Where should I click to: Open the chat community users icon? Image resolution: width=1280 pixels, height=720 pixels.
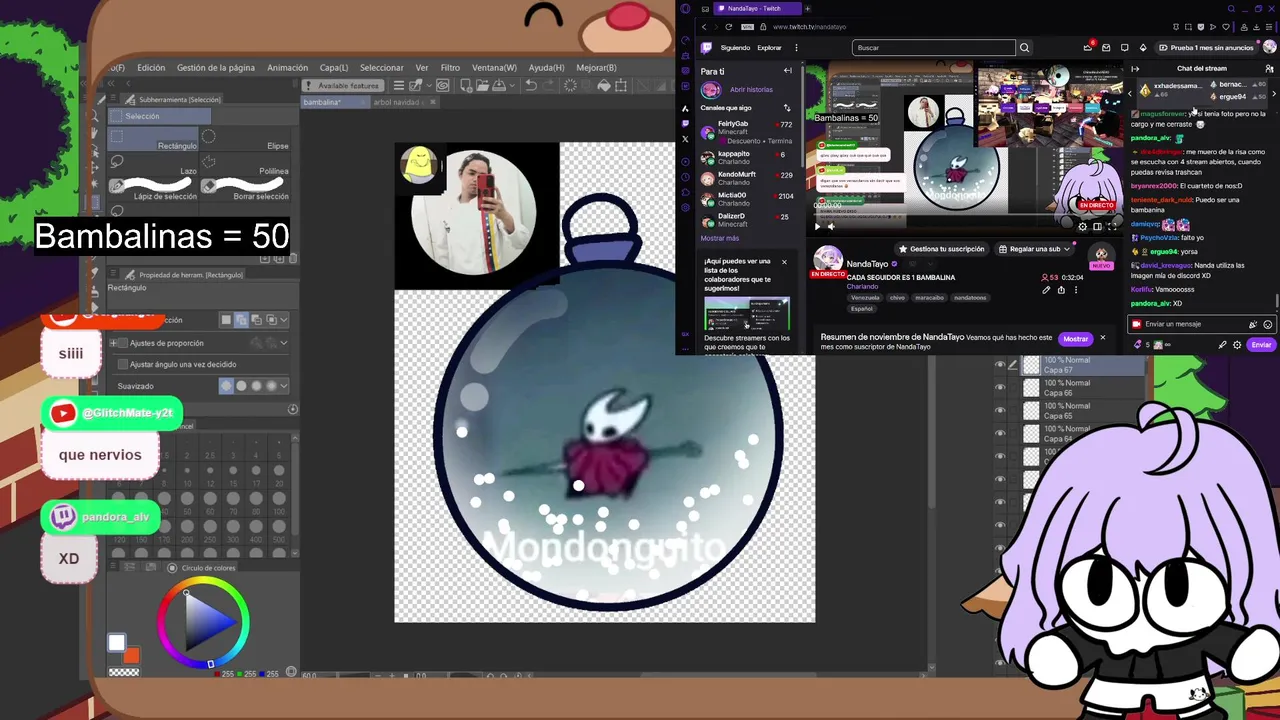[x=1270, y=68]
